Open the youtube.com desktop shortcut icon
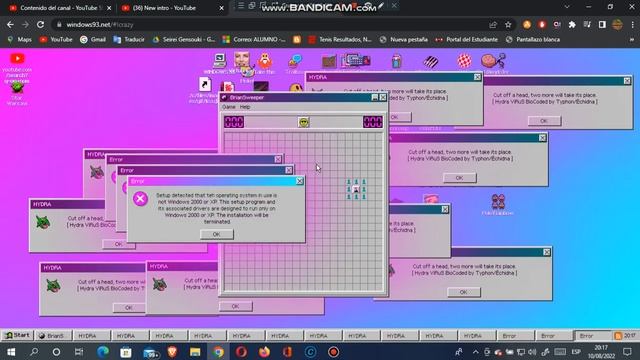 point(17,59)
